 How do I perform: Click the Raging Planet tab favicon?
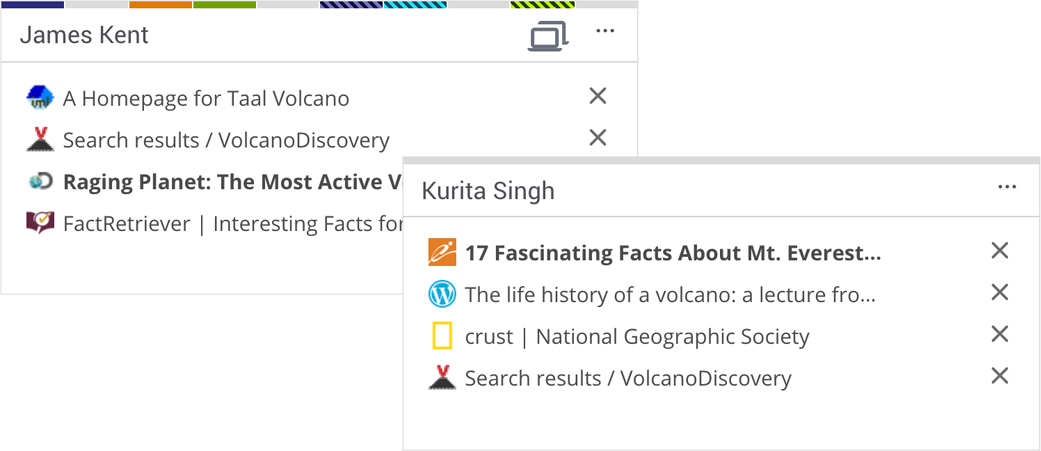point(40,182)
